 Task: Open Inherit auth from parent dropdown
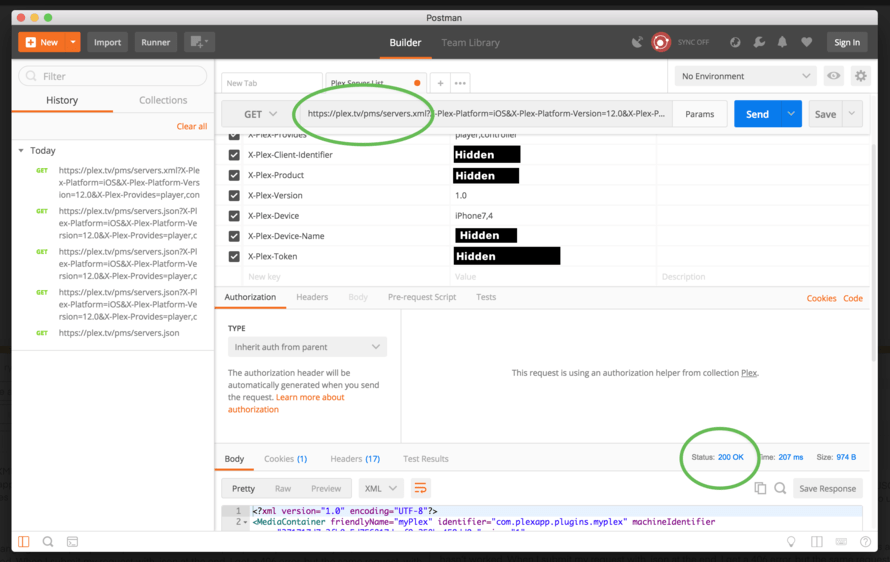(x=307, y=347)
